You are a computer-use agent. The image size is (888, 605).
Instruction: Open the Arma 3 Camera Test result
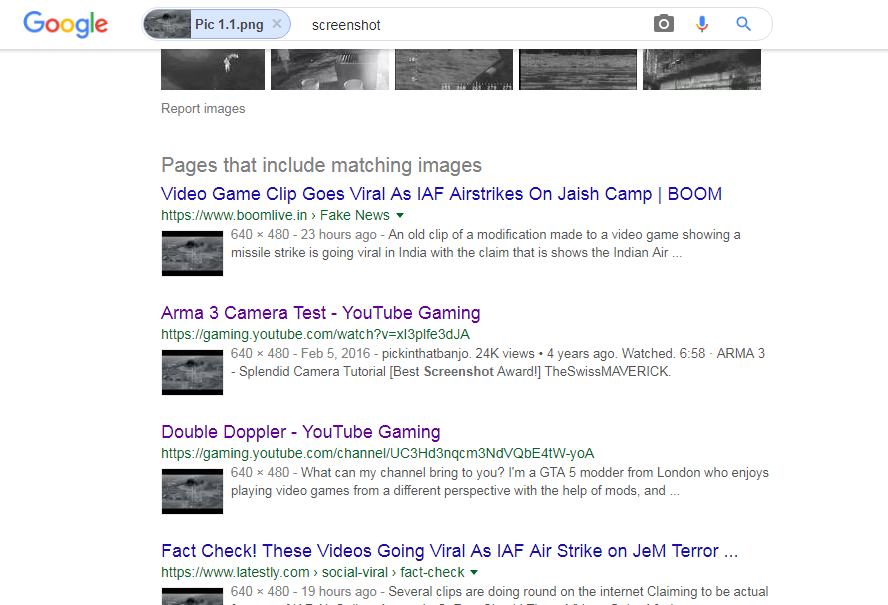[x=321, y=313]
